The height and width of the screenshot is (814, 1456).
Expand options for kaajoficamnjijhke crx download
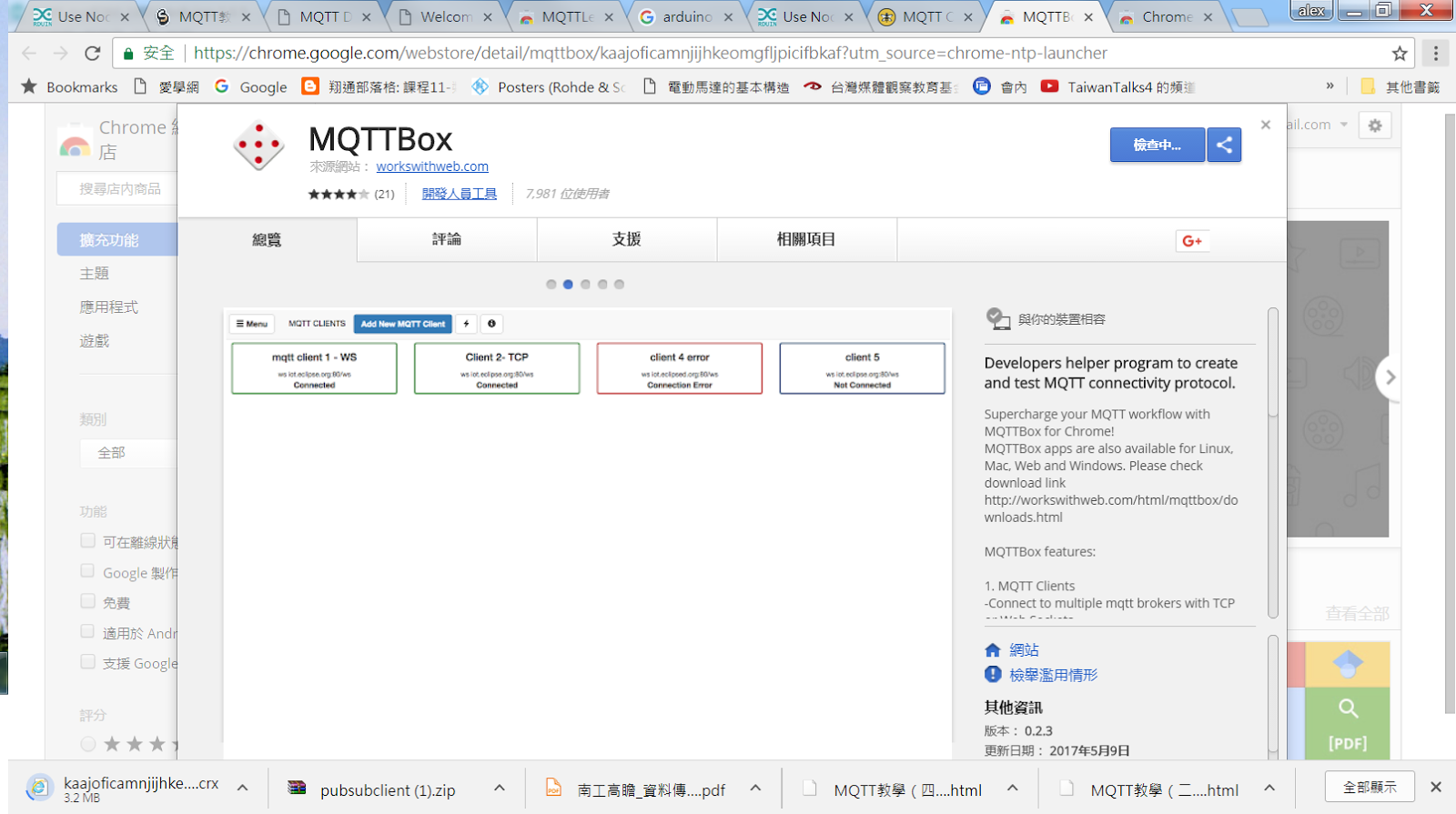[243, 789]
